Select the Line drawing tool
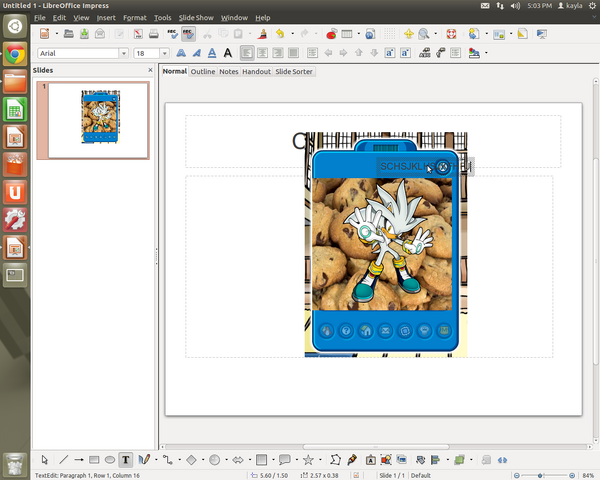Viewport: 600px width, 480px height. [x=64, y=460]
